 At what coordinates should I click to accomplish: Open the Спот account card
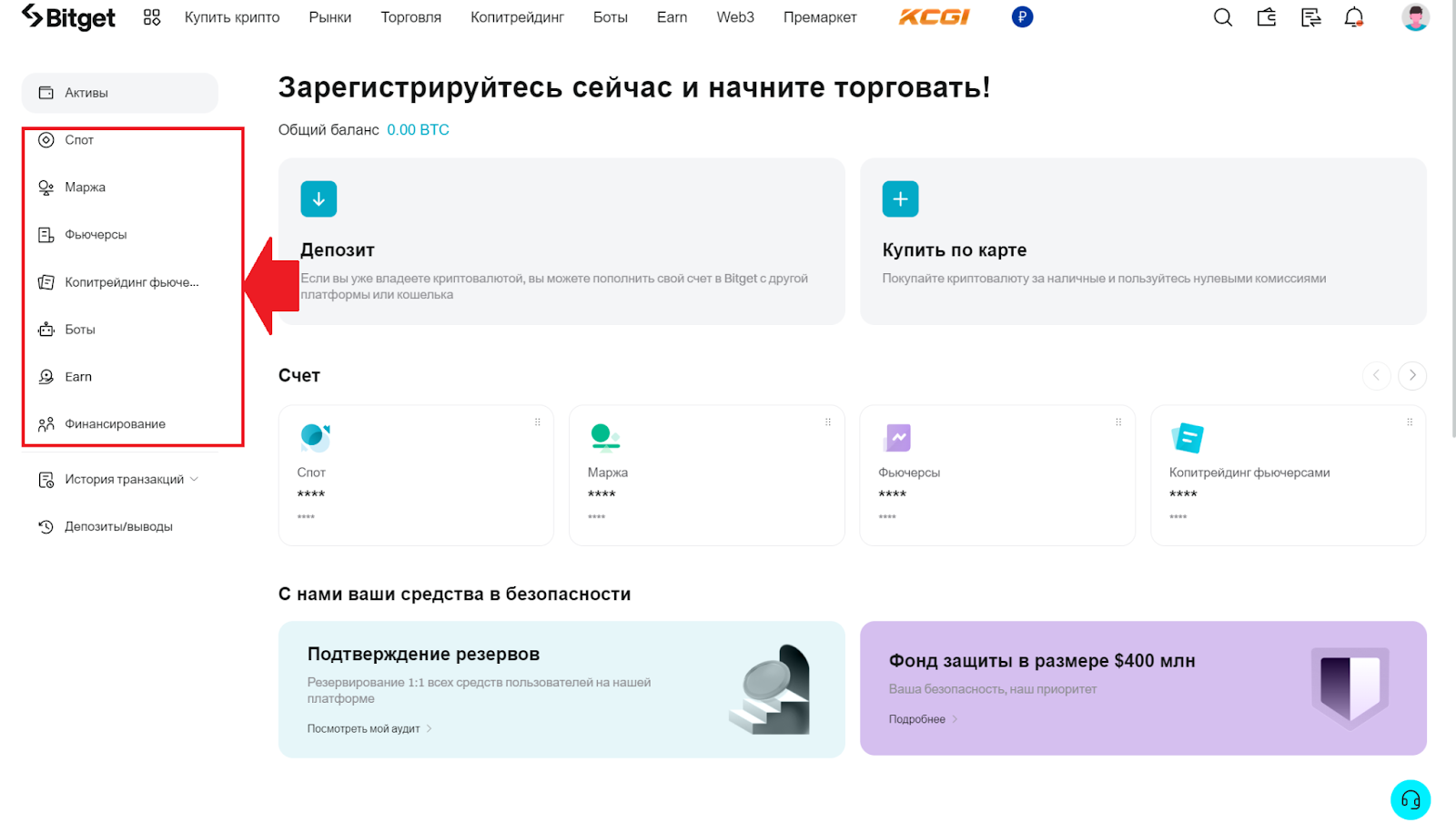point(416,475)
